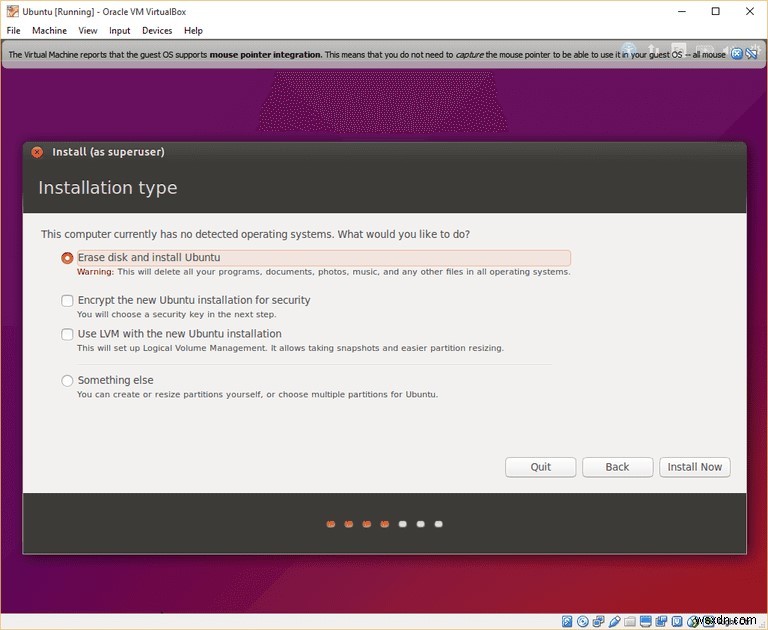Click the "Installation type" heading
The width and height of the screenshot is (768, 630).
tap(108, 188)
